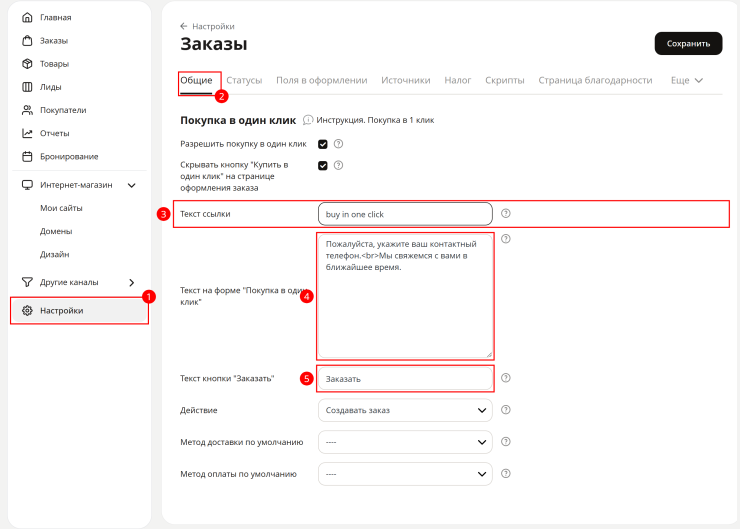The height and width of the screenshot is (529, 740).
Task: Open Дизайн submenu item
Action: [x=55, y=254]
